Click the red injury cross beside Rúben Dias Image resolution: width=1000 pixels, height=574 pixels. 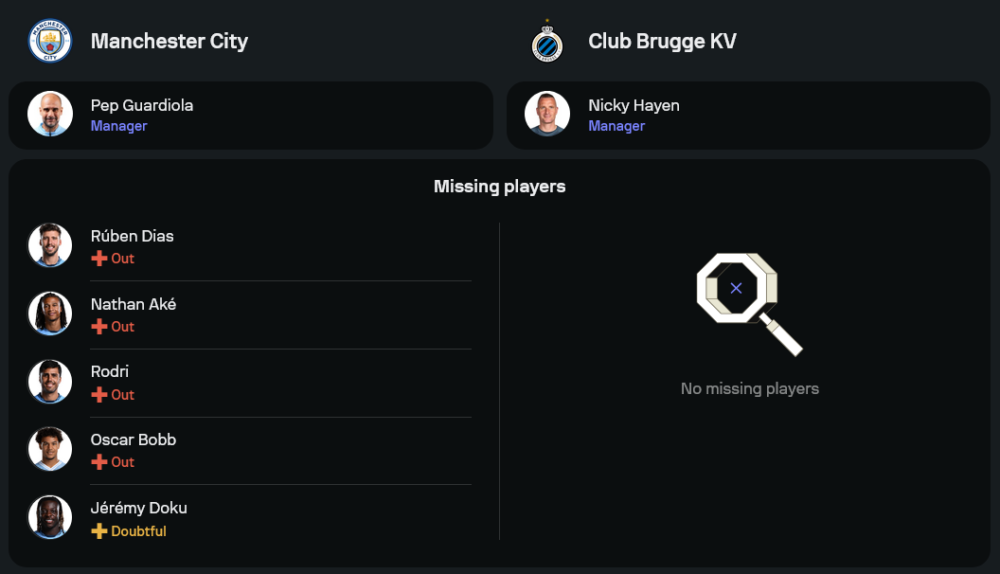99,259
